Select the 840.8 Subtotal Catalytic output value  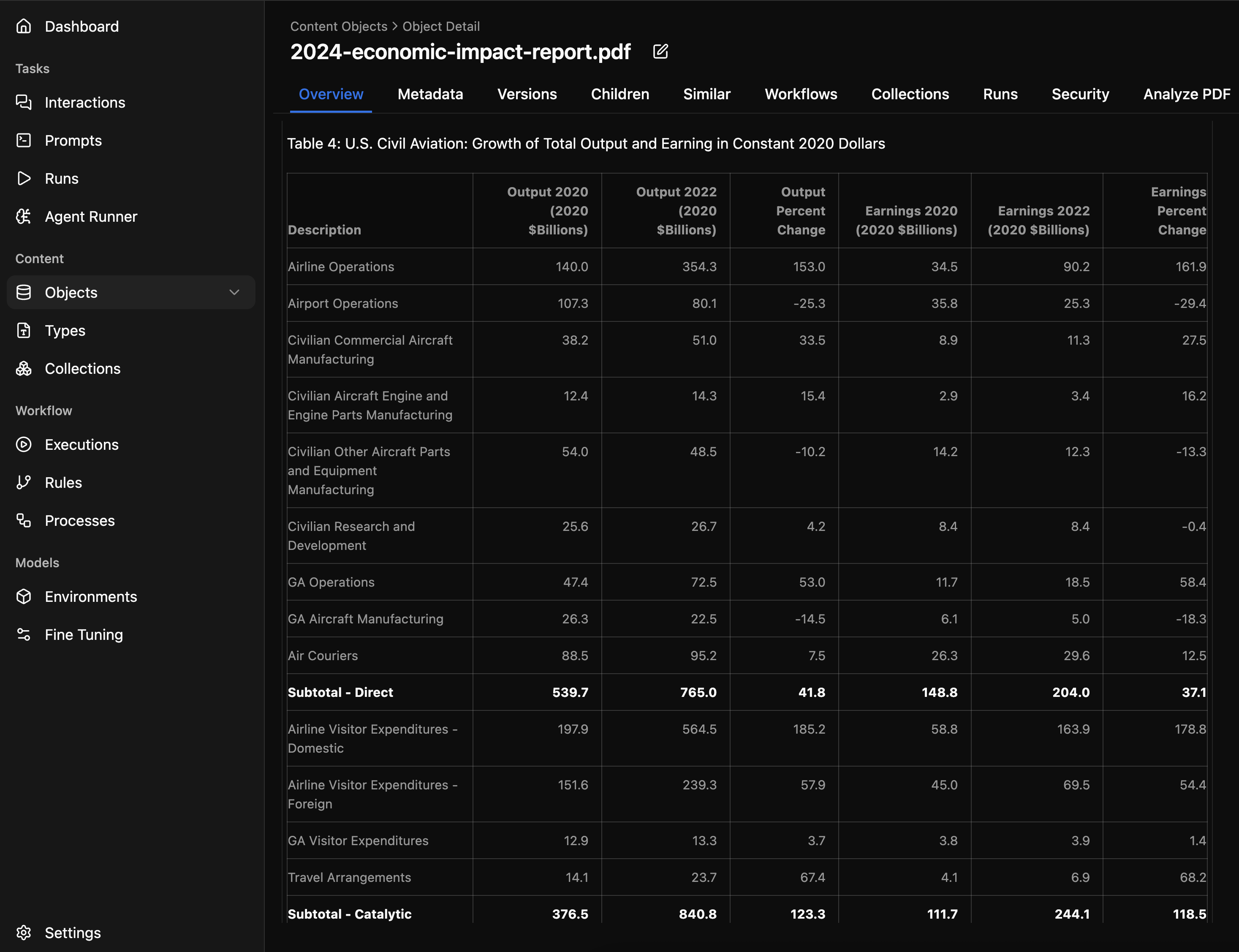click(x=697, y=914)
